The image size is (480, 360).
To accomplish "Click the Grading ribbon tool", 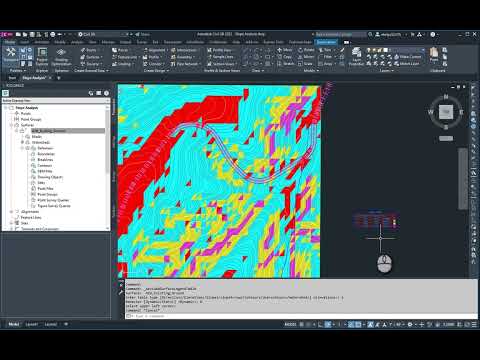I will coord(122,64).
